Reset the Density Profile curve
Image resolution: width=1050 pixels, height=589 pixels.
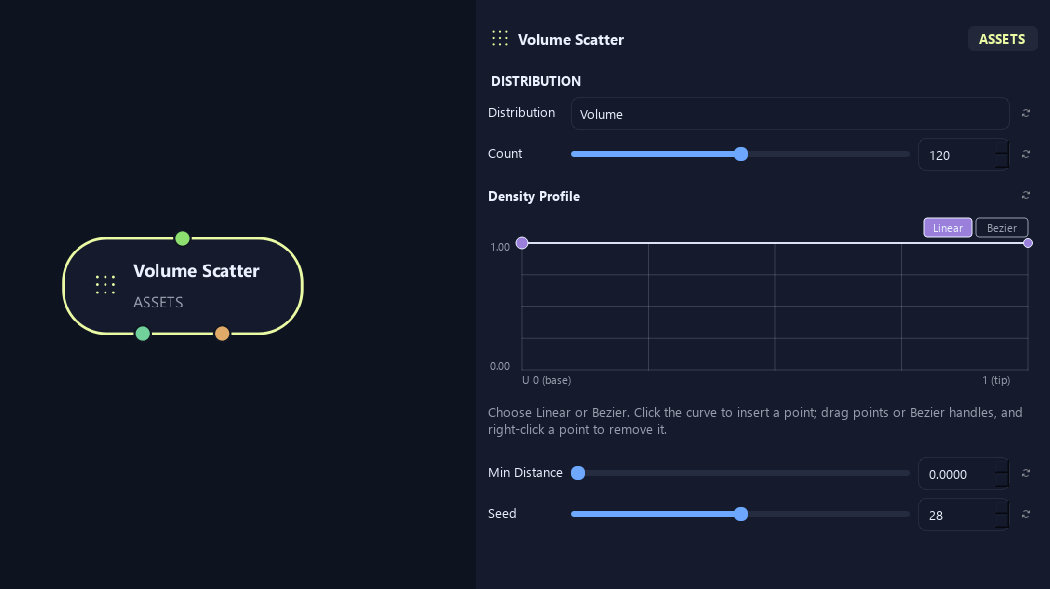click(x=1025, y=195)
